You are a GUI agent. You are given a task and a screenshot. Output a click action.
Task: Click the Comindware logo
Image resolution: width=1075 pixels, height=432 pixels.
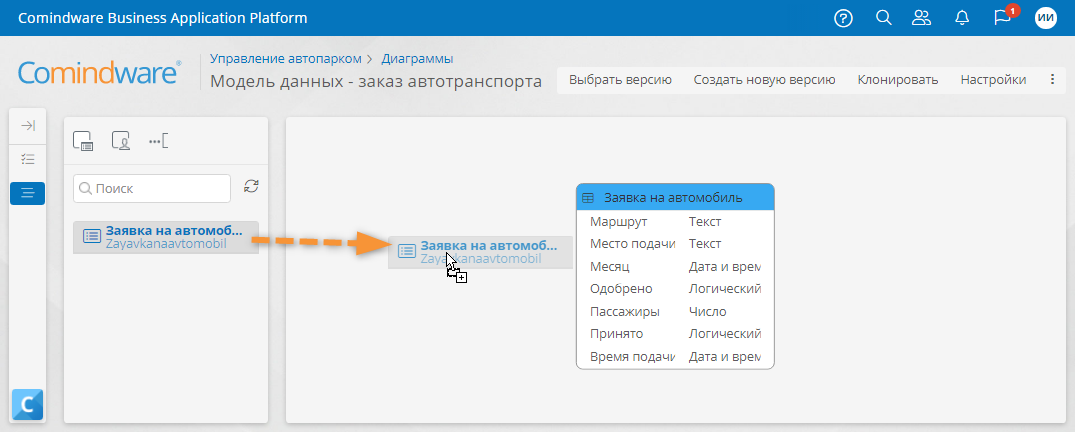[99, 73]
